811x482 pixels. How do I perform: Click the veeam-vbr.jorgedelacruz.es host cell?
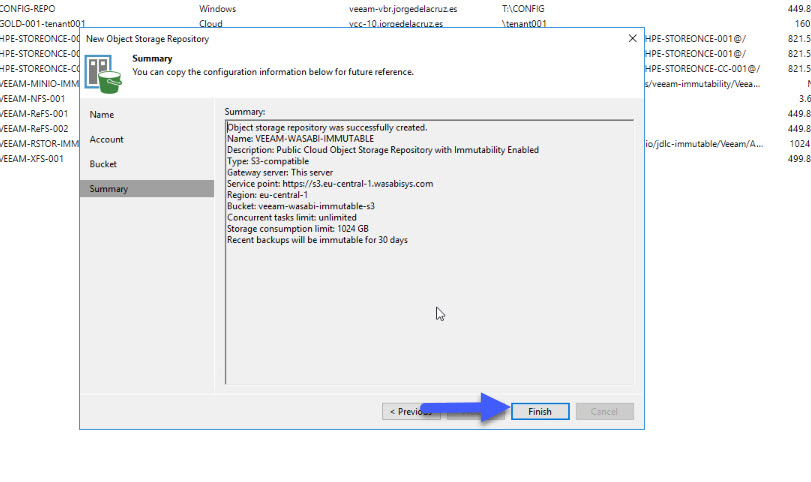point(403,9)
